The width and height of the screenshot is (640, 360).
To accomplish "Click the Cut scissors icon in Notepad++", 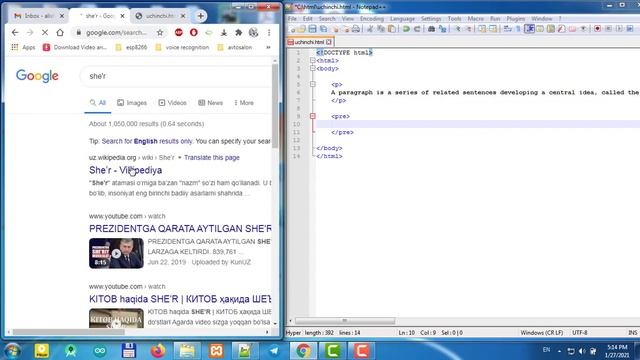I will click(370, 29).
